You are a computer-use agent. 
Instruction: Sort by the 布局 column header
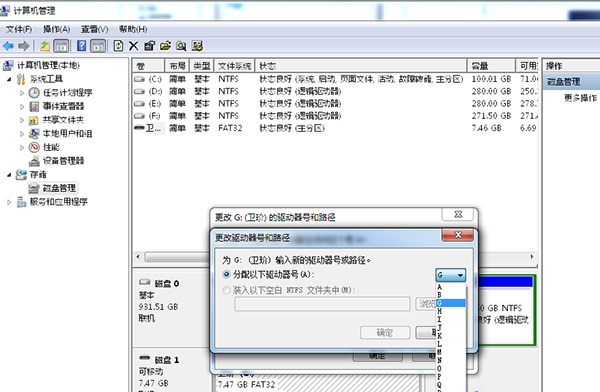point(177,66)
